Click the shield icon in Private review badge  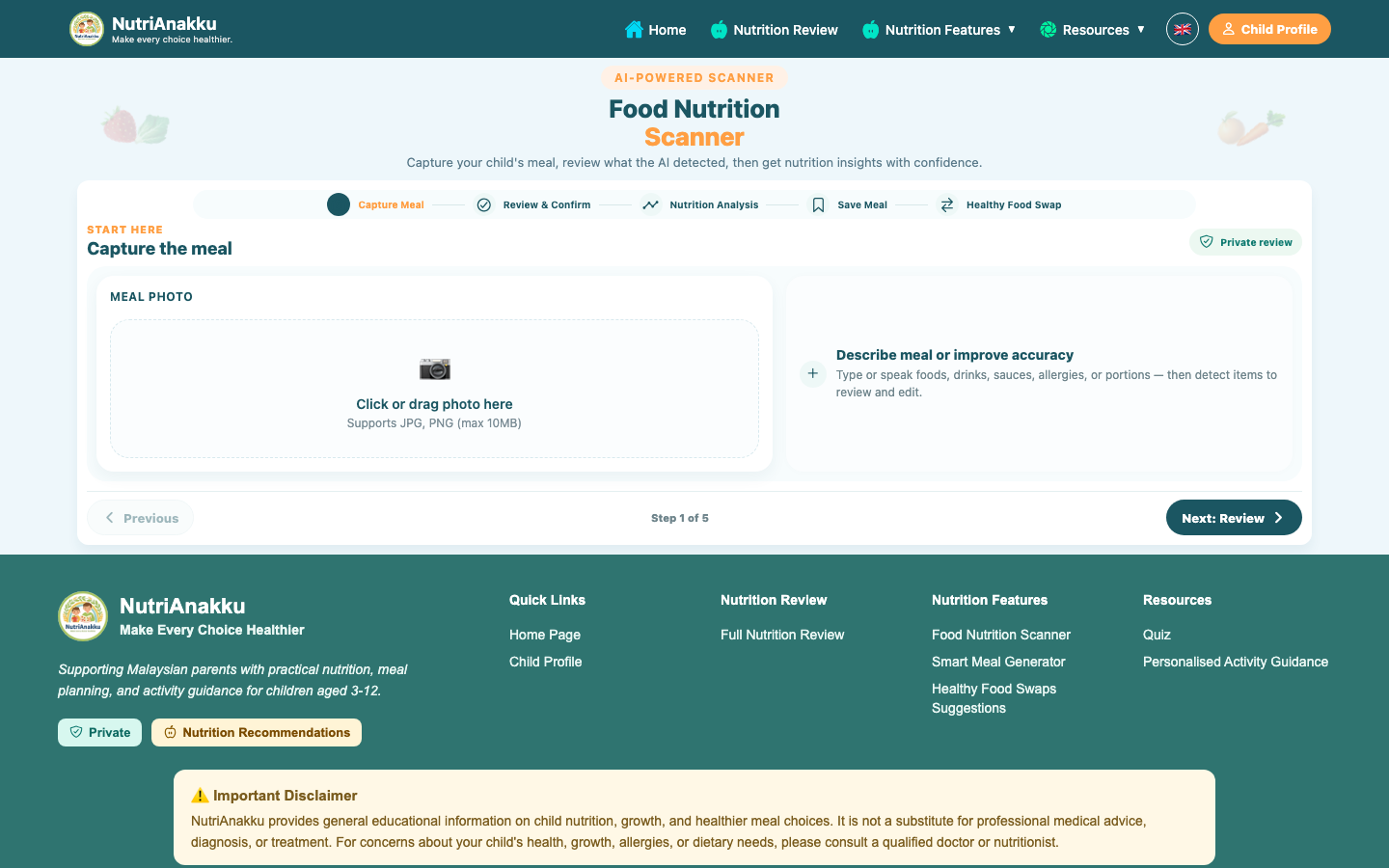[1206, 242]
